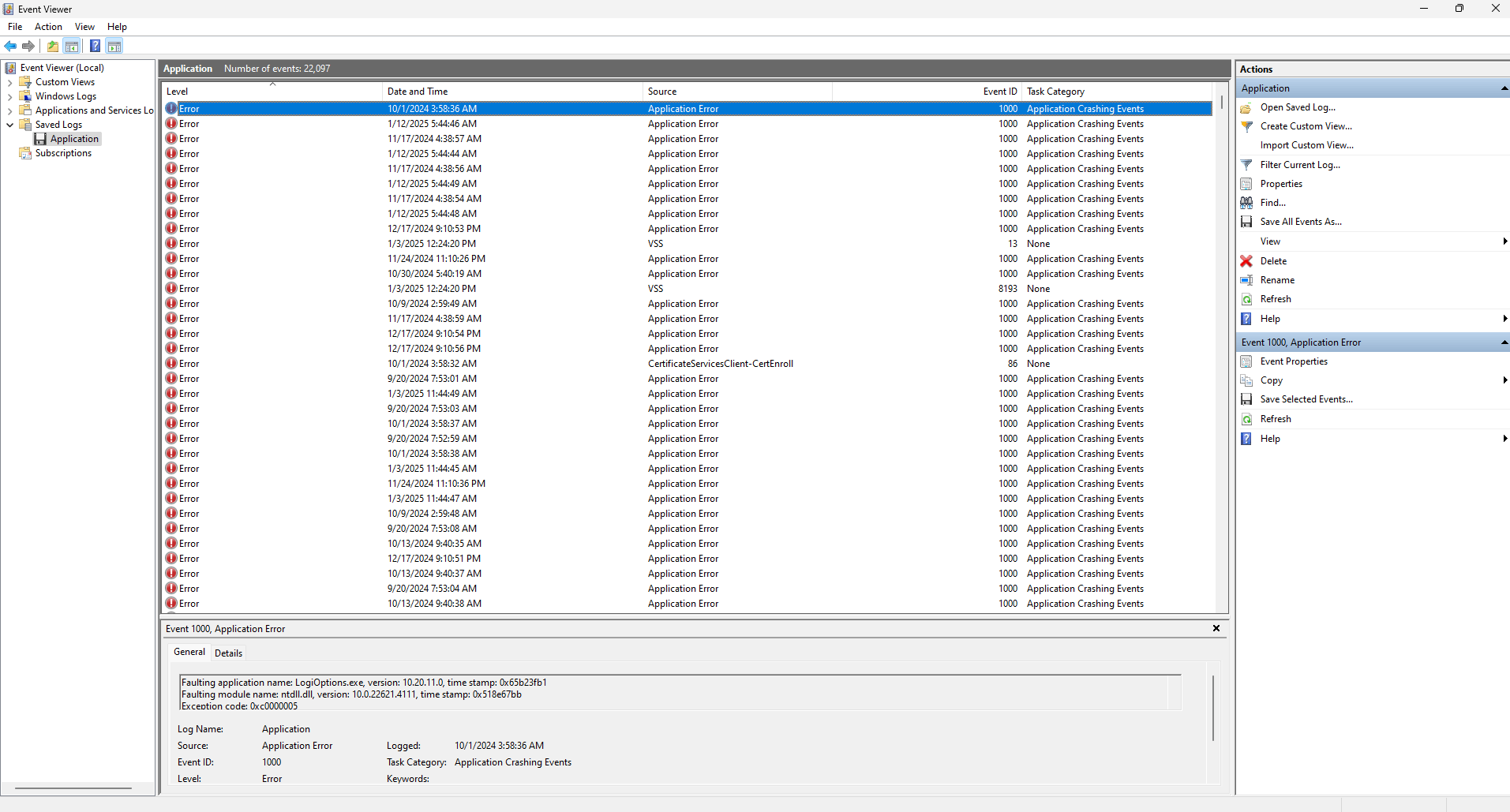Image resolution: width=1510 pixels, height=812 pixels.
Task: Collapse the Saved Logs tree node
Action: click(x=9, y=125)
